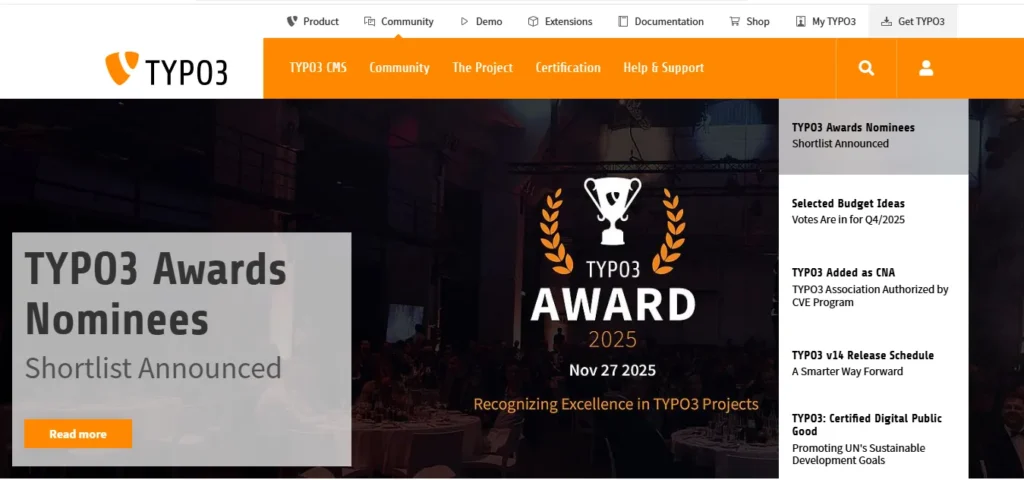The height and width of the screenshot is (480, 1024).
Task: Open the Documentation top link
Action: tap(668, 21)
